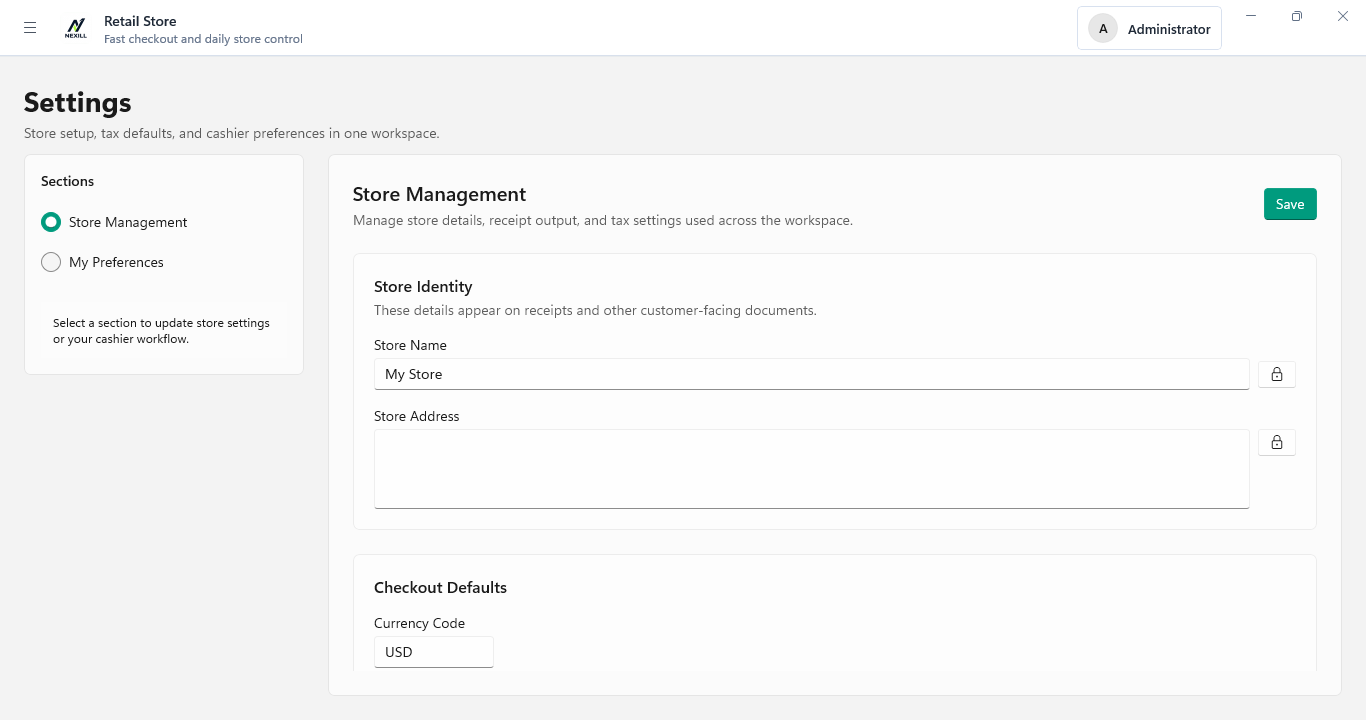Focus the Store Address text area
The width and height of the screenshot is (1366, 720).
[812, 469]
